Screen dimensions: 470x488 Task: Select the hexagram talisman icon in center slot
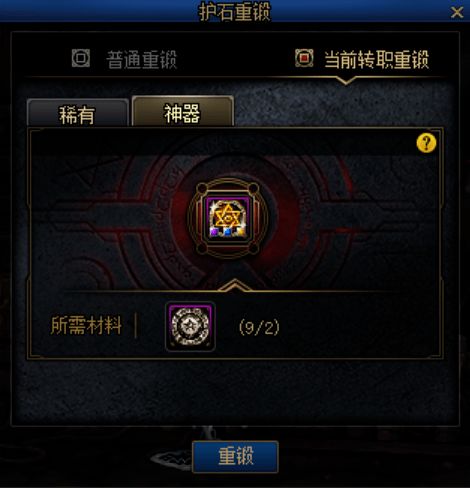(x=228, y=218)
